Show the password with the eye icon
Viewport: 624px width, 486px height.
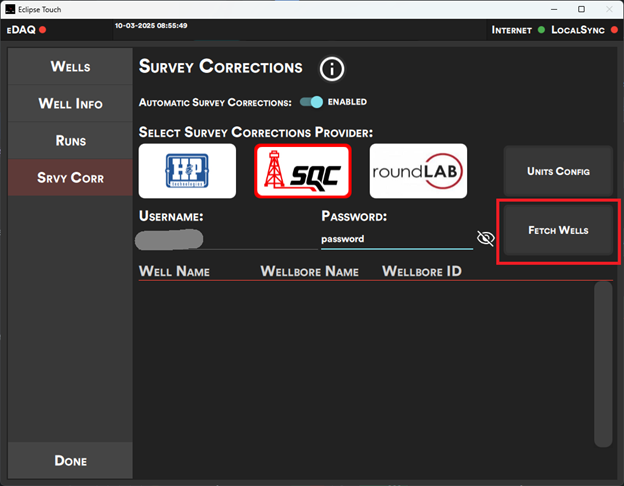(x=486, y=238)
